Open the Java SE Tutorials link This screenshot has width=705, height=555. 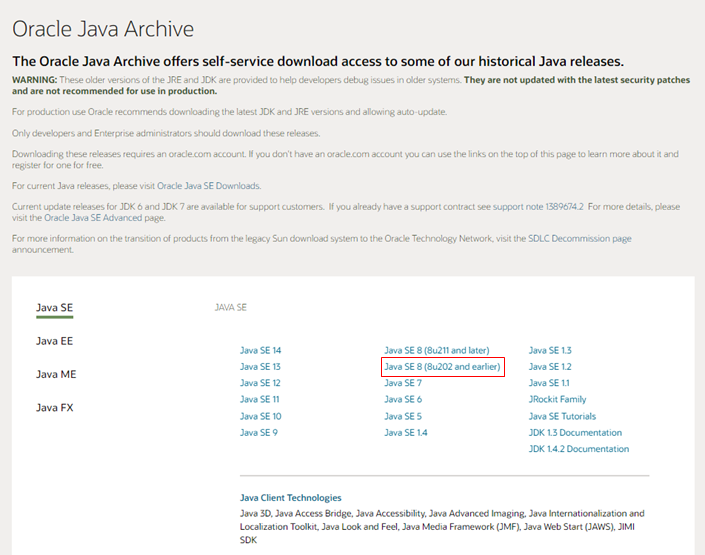coord(562,416)
